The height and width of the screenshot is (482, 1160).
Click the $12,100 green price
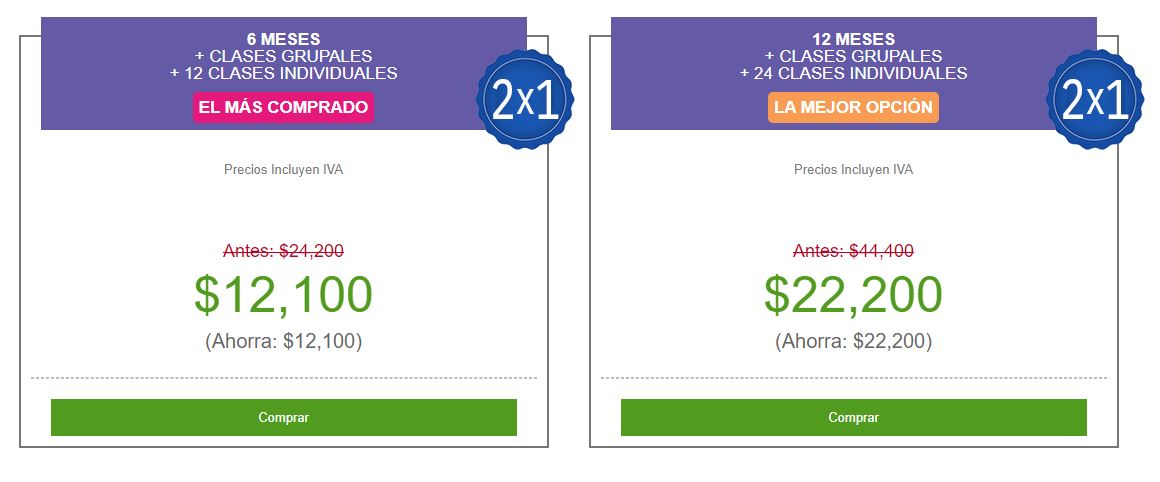(x=283, y=294)
